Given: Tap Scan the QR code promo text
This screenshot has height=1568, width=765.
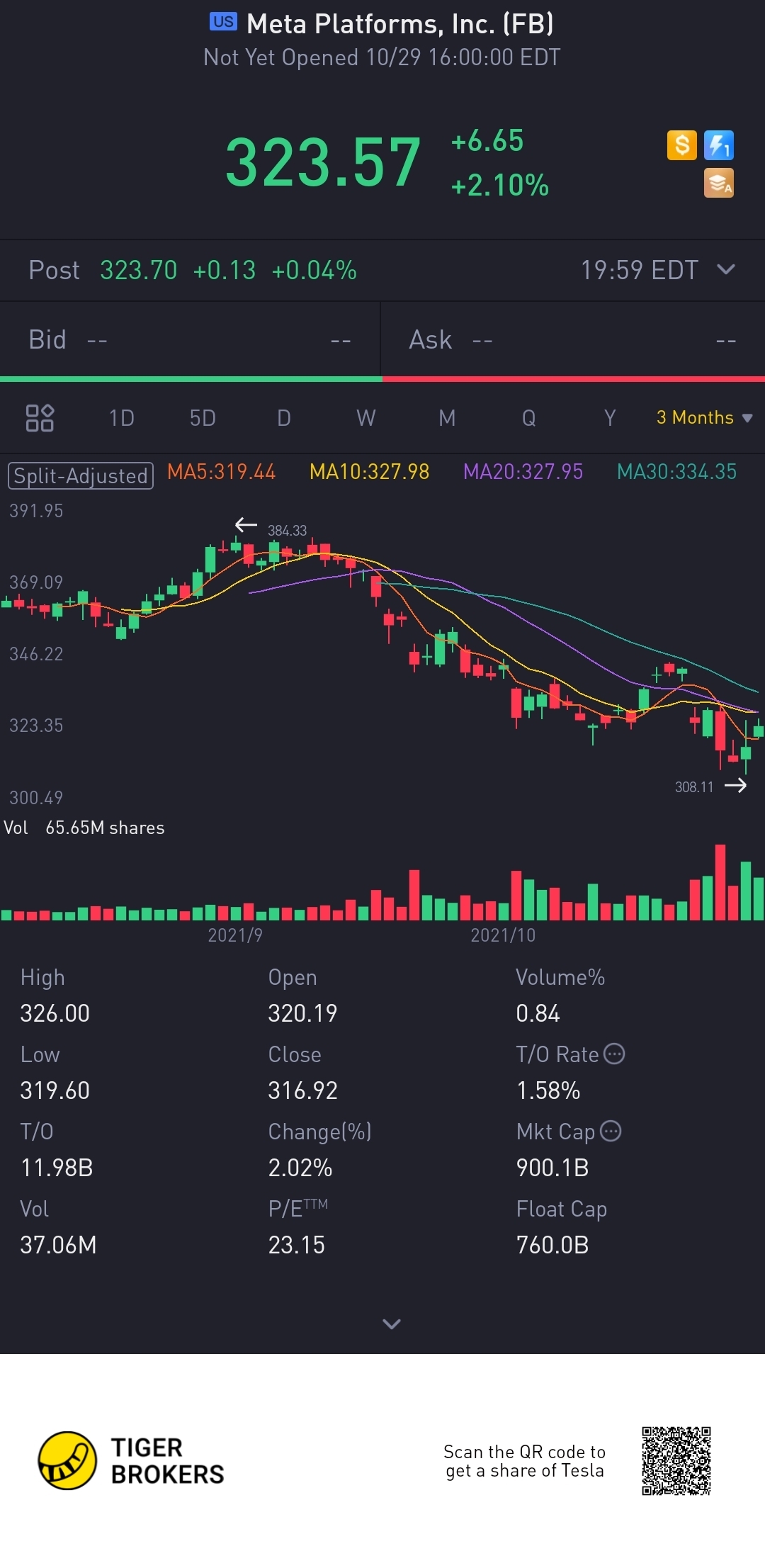Looking at the screenshot, I should (x=524, y=1461).
